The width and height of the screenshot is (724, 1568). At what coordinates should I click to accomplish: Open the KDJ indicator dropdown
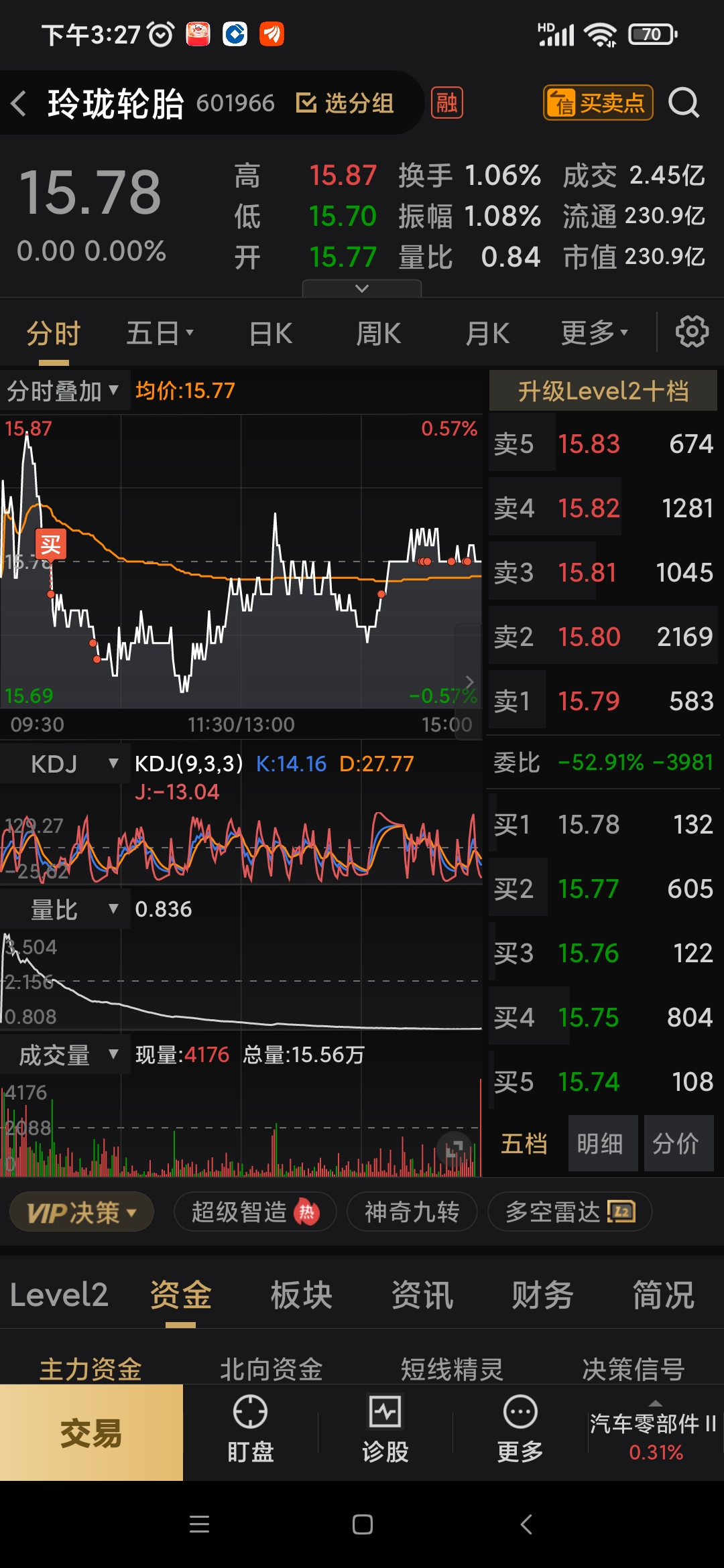click(x=64, y=763)
